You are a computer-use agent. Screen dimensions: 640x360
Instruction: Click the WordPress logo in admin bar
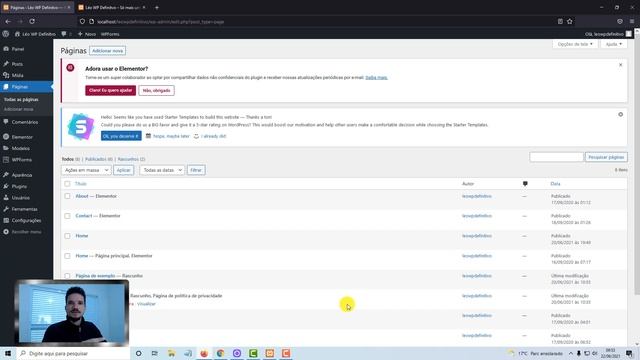[x=6, y=34]
